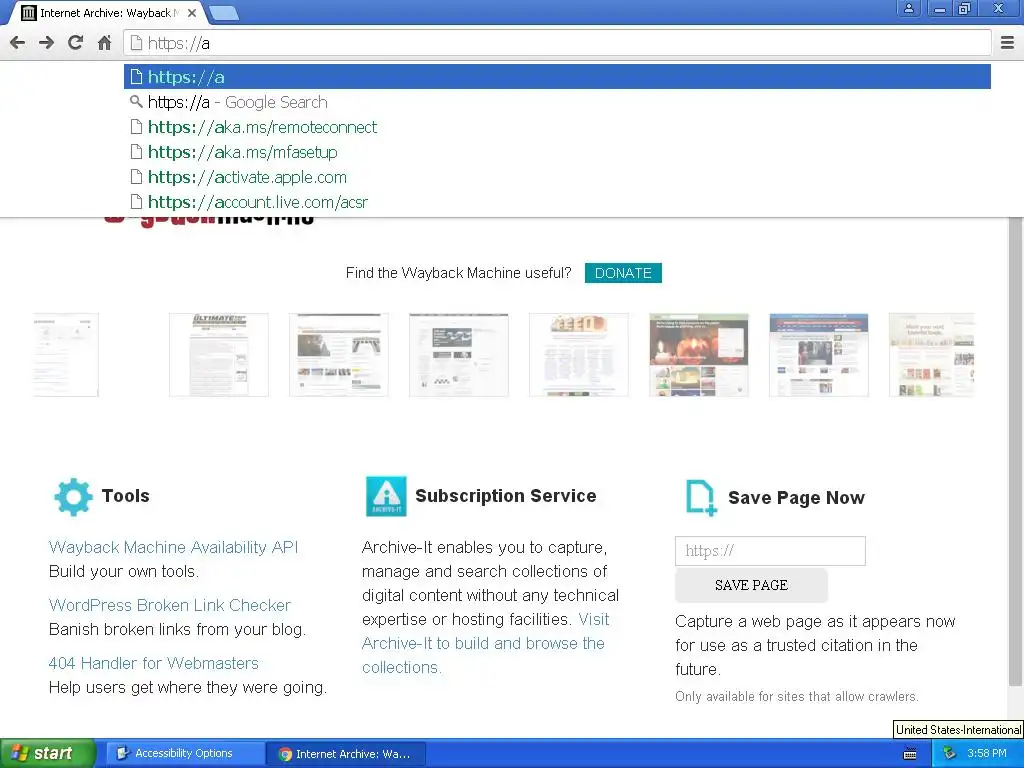Click the Archive-It subscription icon

click(386, 496)
